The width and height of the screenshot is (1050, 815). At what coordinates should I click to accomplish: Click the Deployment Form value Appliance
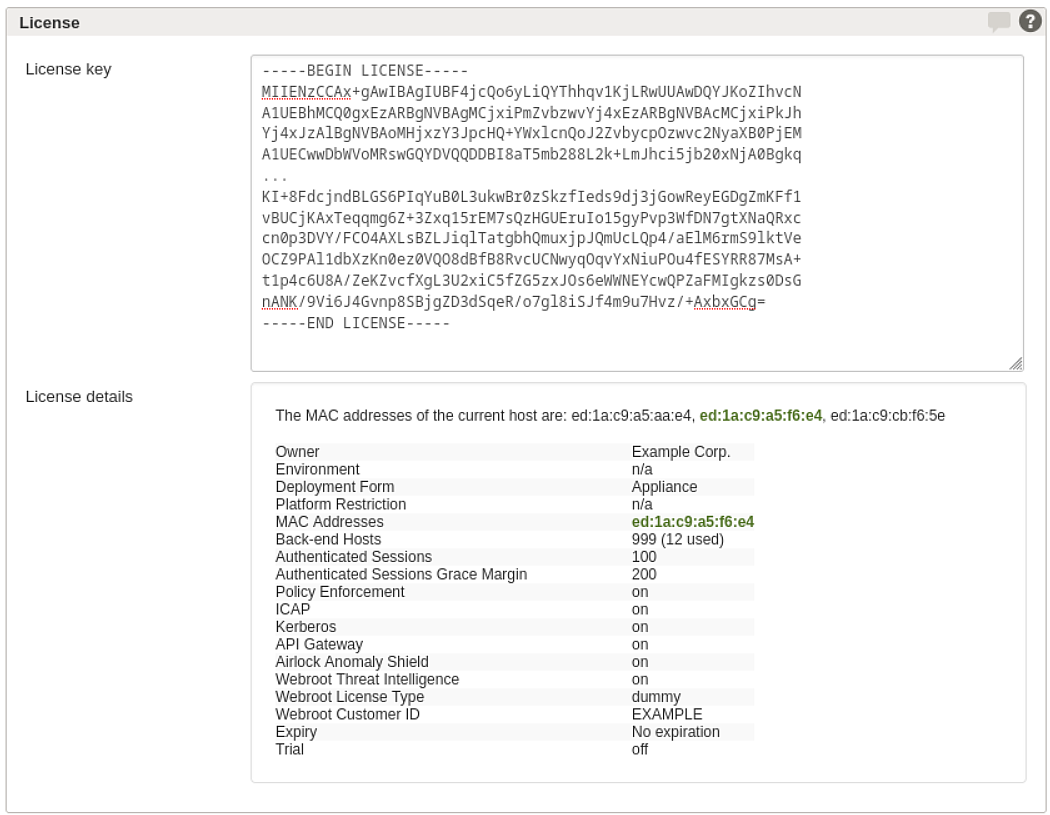tap(664, 487)
